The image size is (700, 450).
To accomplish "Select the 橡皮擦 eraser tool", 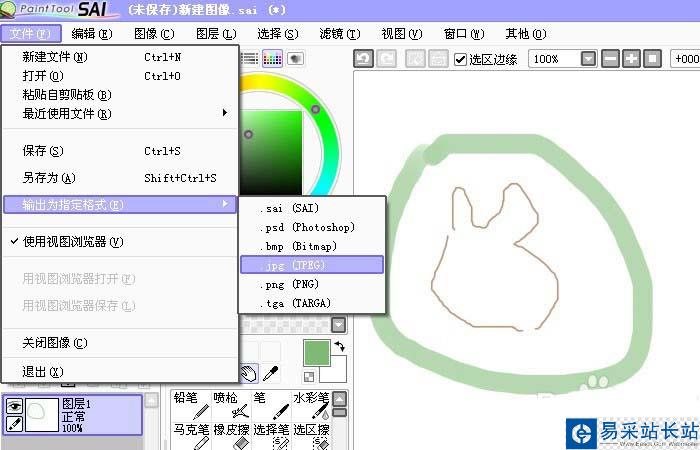I will pyautogui.click(x=231, y=436).
